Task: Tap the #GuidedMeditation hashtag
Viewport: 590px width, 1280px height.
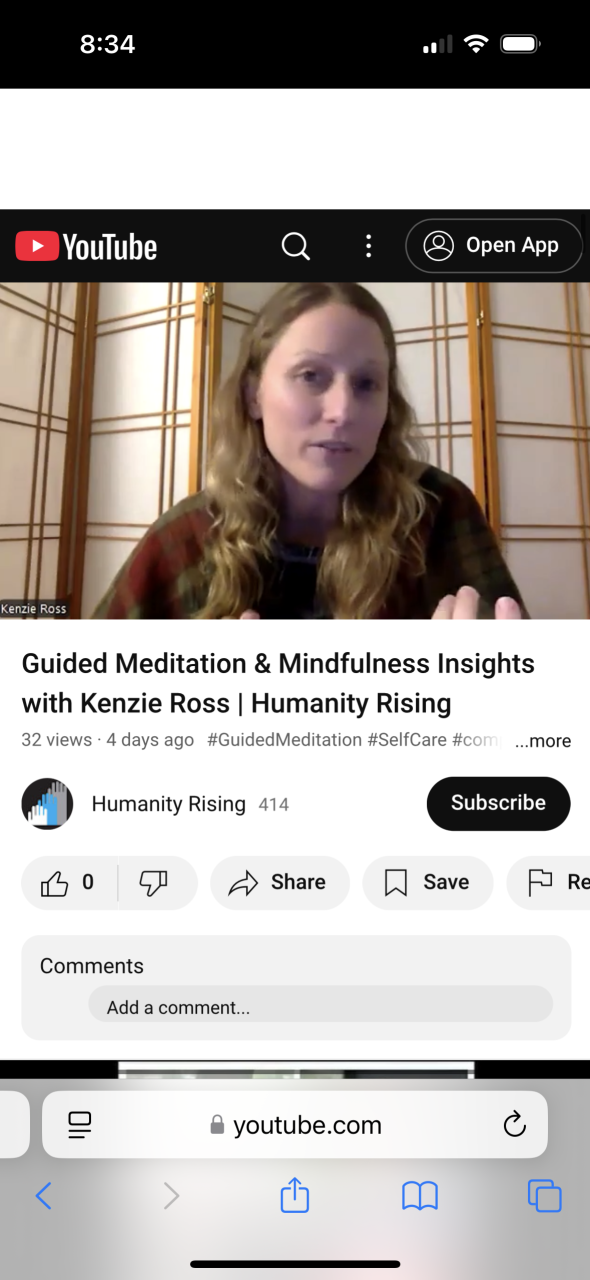Action: 284,740
